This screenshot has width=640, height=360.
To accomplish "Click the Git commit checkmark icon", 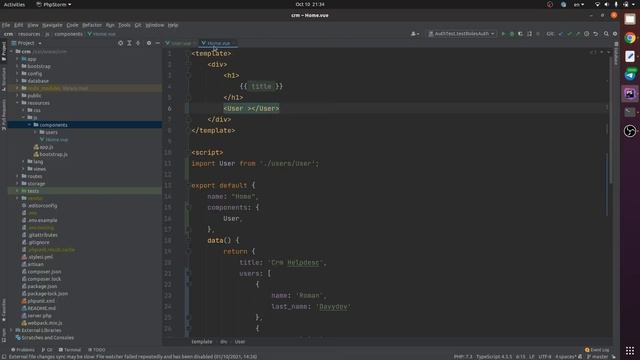I will tap(569, 34).
